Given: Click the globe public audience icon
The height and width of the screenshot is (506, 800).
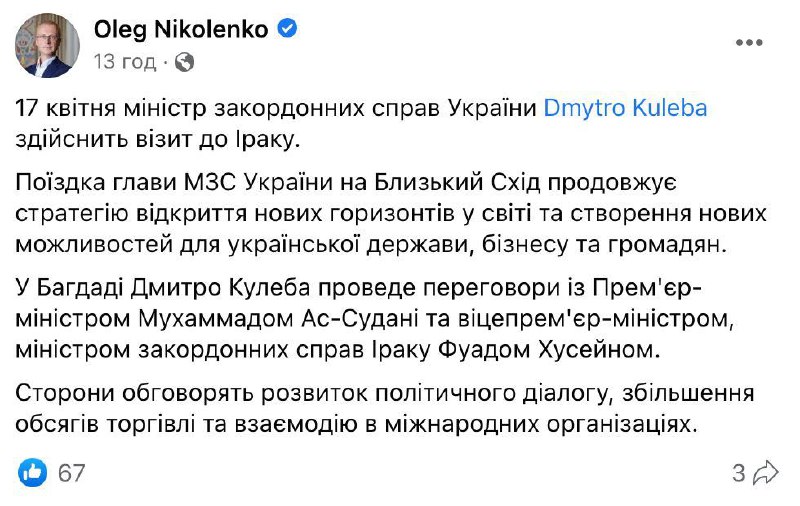Looking at the screenshot, I should point(184,62).
